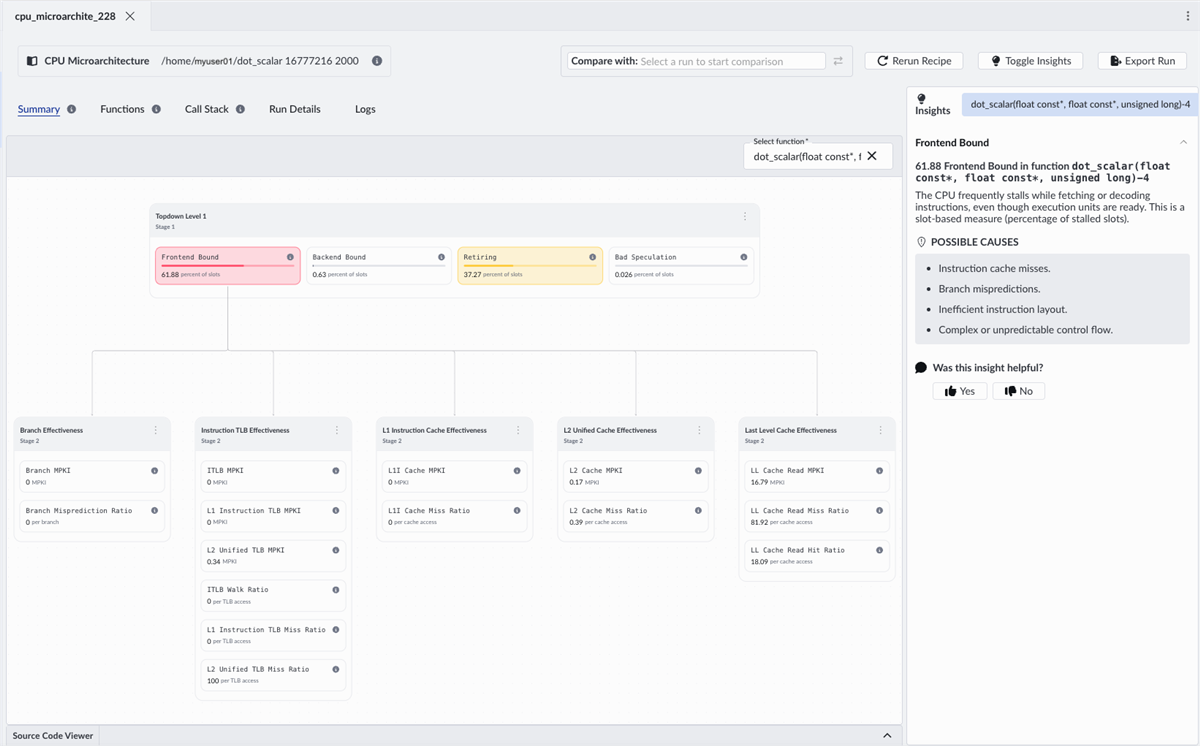Open Topdown Level 1 kebab menu
This screenshot has height=746, width=1200.
click(745, 216)
